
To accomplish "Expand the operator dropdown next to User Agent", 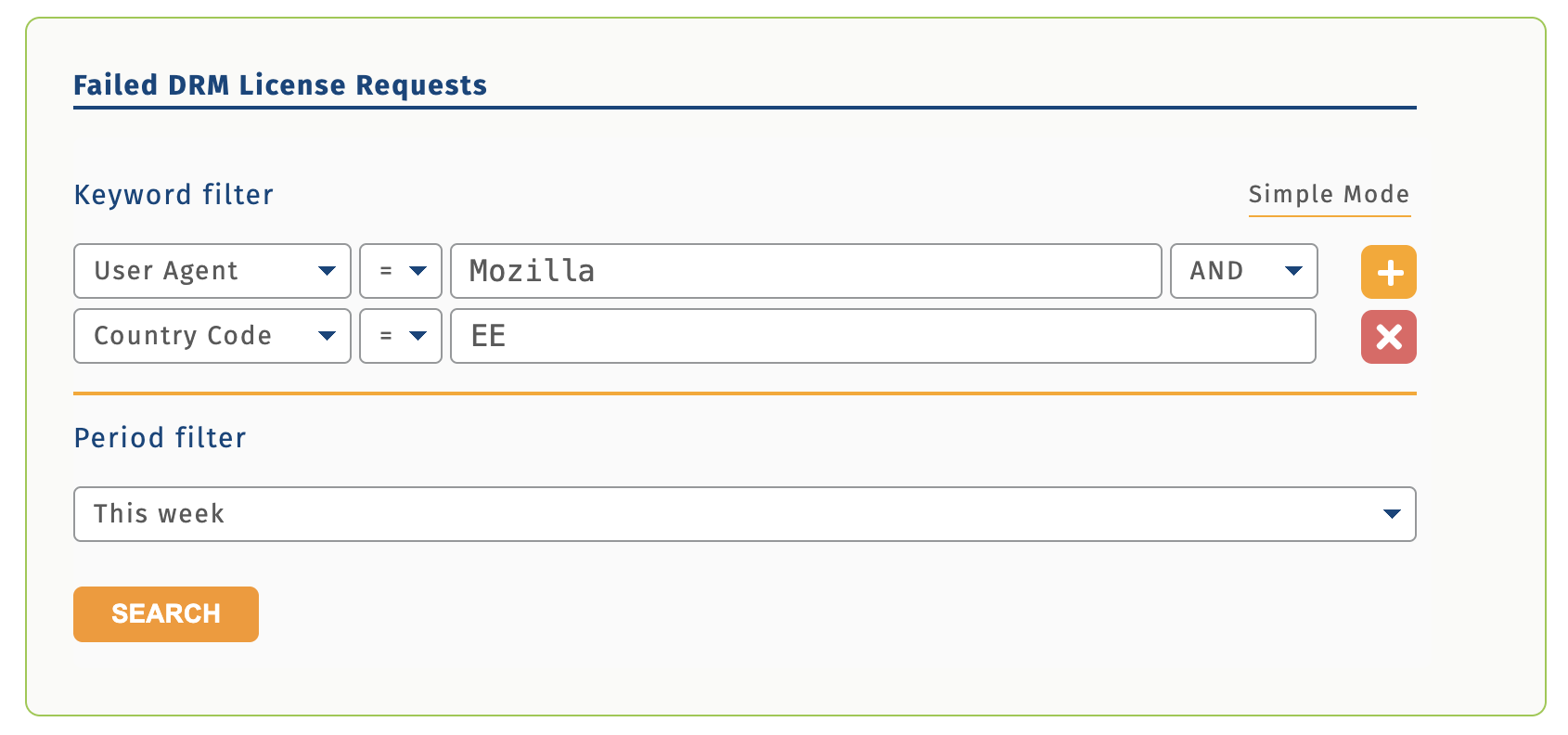I will pyautogui.click(x=400, y=271).
